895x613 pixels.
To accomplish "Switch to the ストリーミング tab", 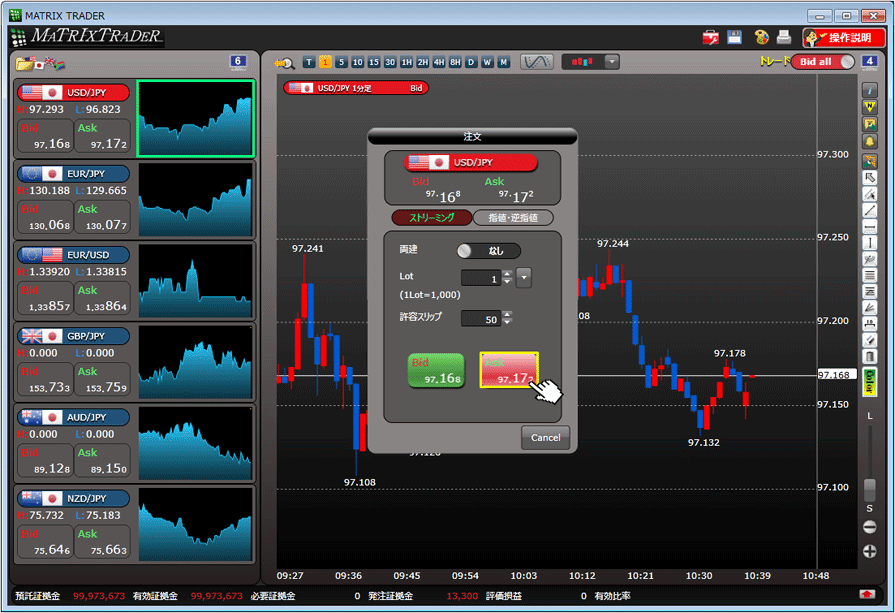I will 432,217.
